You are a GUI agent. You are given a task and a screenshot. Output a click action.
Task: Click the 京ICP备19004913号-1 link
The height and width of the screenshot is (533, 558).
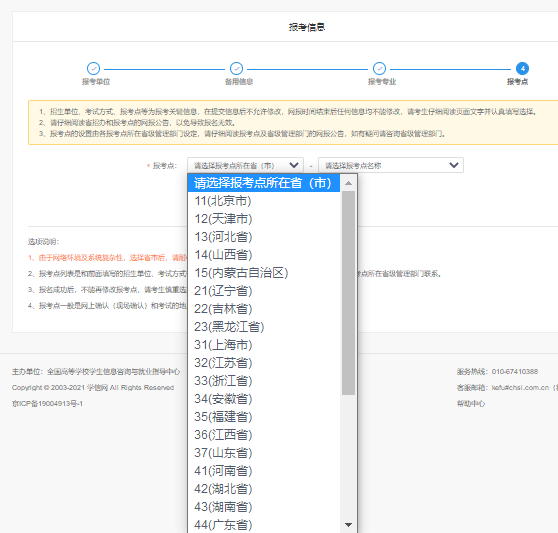[47, 403]
